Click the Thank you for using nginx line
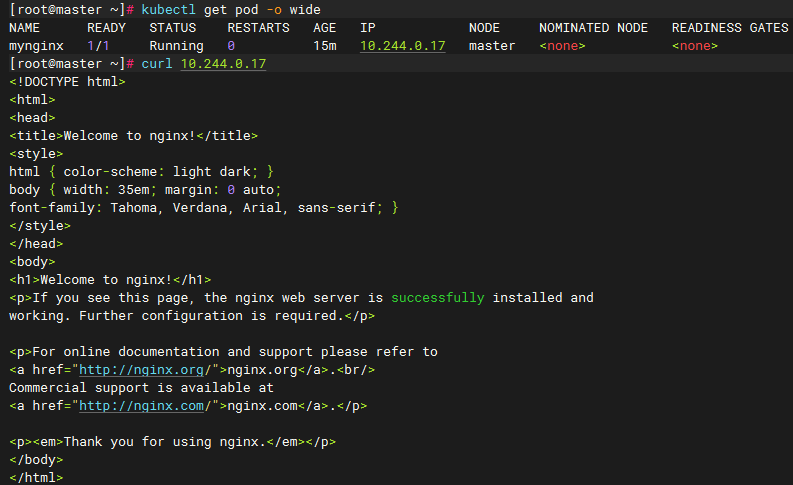793x485 pixels. [172, 442]
